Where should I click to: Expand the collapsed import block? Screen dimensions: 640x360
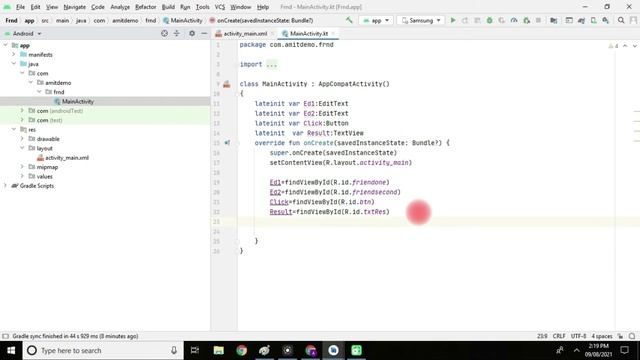click(x=271, y=64)
